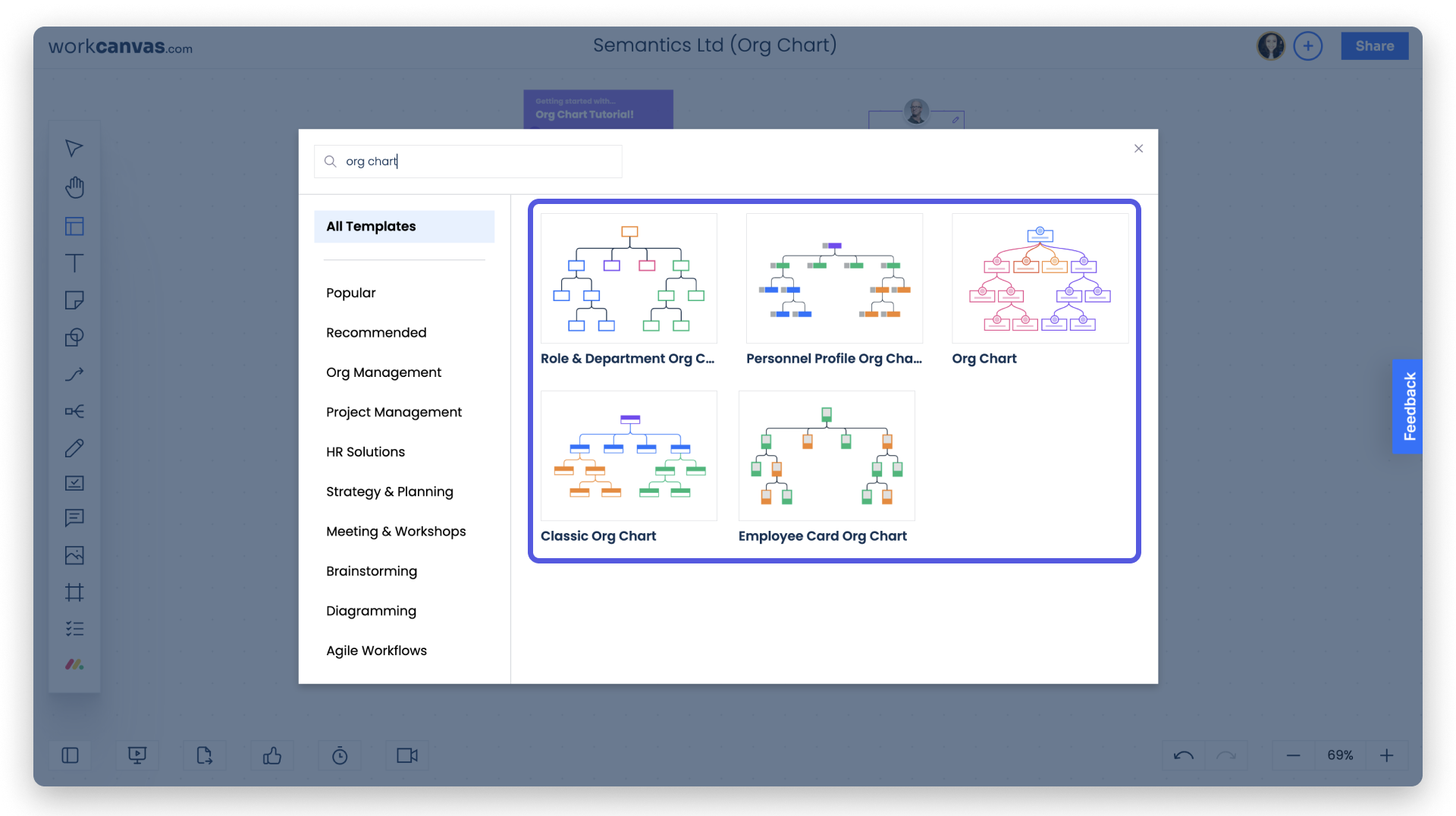The width and height of the screenshot is (1456, 816).
Task: Click the workcanvas.com logo
Action: point(121,47)
